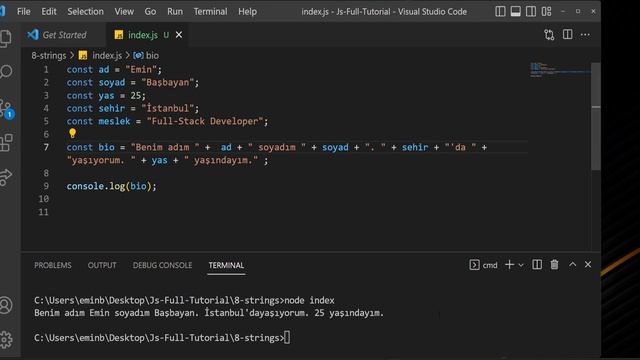The width and height of the screenshot is (640, 360).
Task: Kill the terminal with trash icon
Action: click(554, 265)
